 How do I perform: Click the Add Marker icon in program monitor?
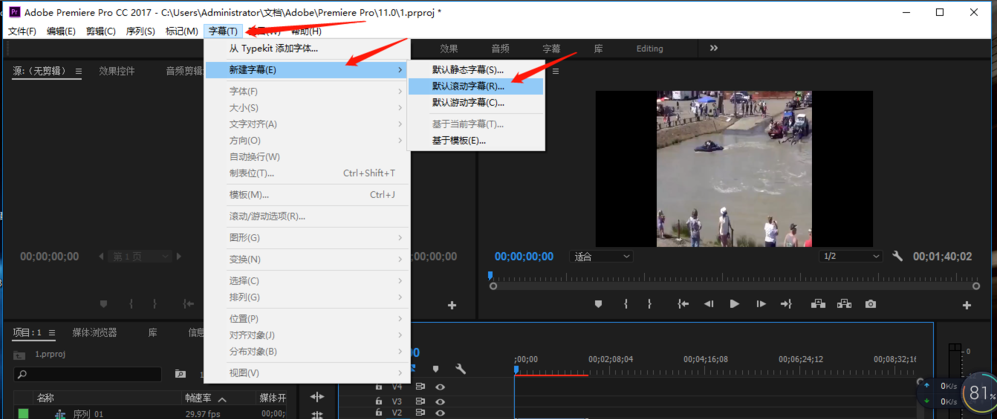(598, 304)
